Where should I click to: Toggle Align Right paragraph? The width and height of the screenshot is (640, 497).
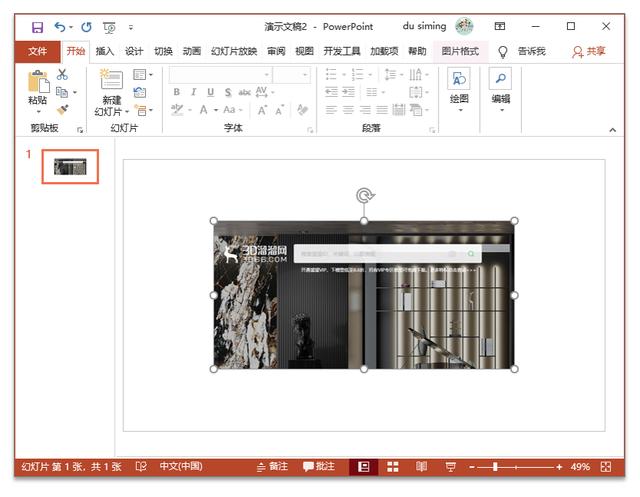pyautogui.click(x=365, y=109)
